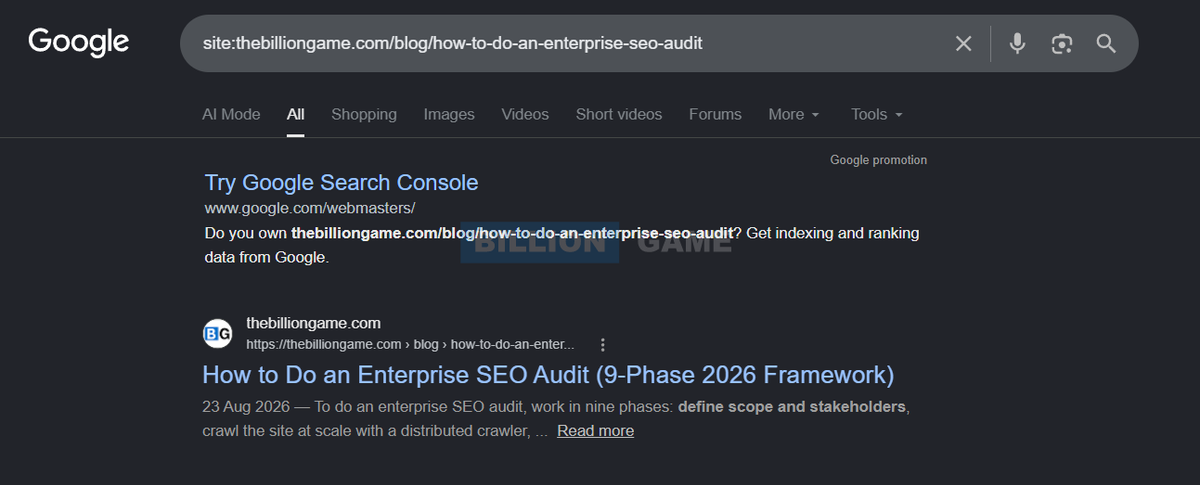
Task: Switch to Images tab
Action: click(x=449, y=114)
